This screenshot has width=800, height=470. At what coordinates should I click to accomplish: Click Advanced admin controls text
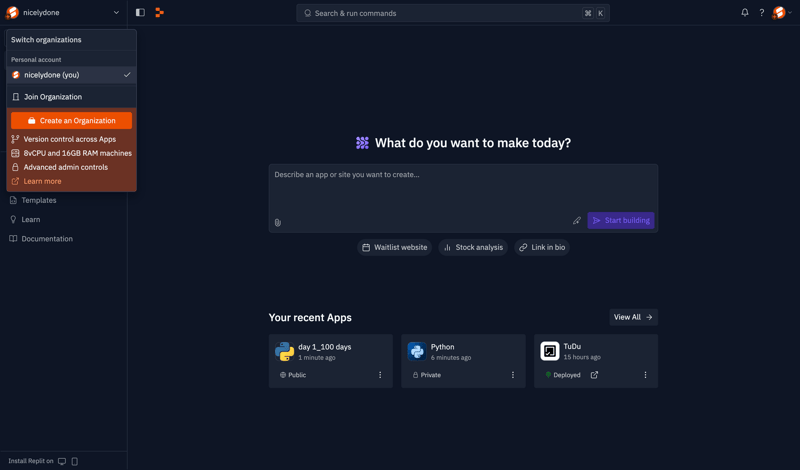[66, 167]
